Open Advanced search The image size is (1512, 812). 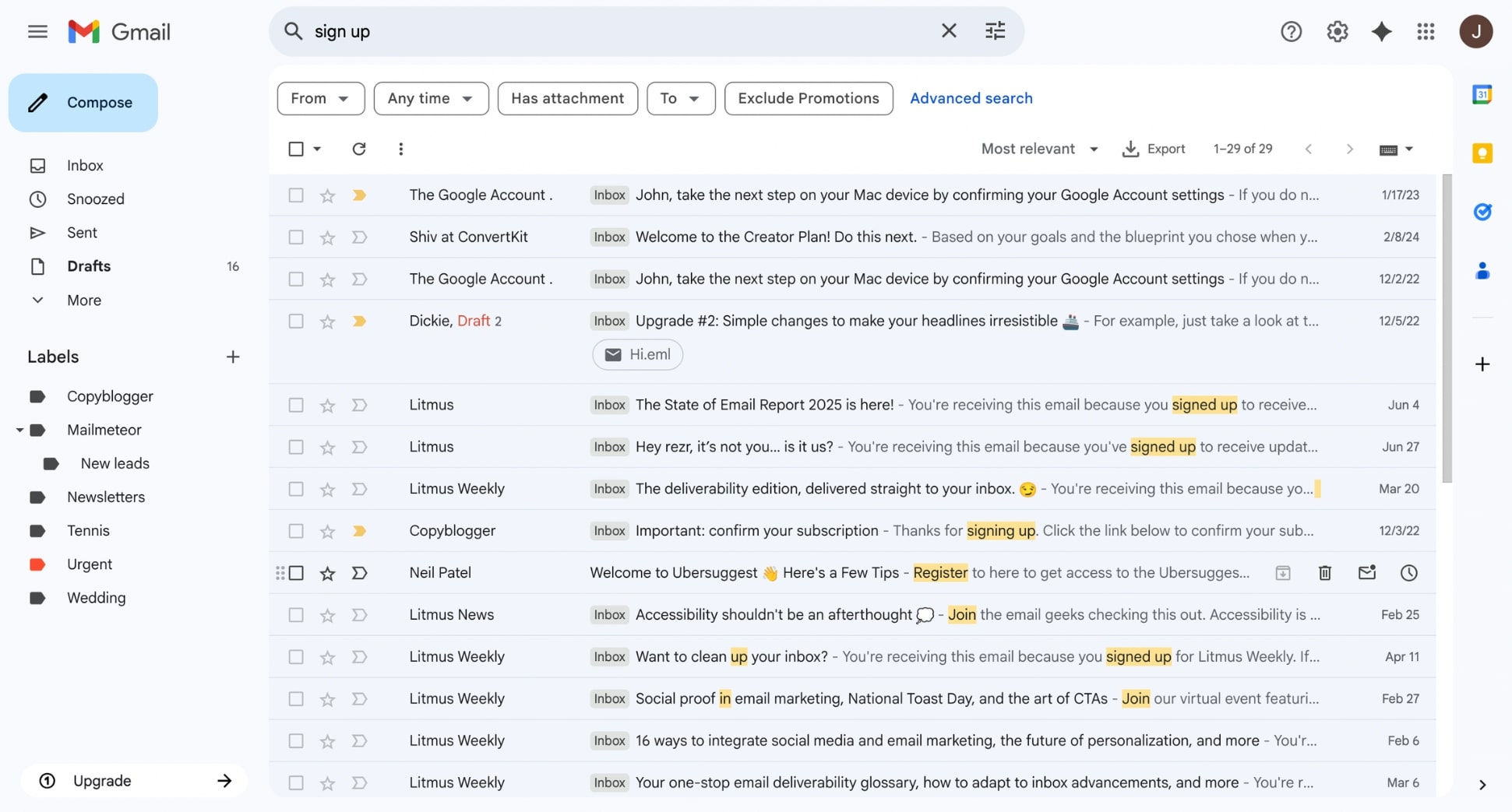[971, 98]
